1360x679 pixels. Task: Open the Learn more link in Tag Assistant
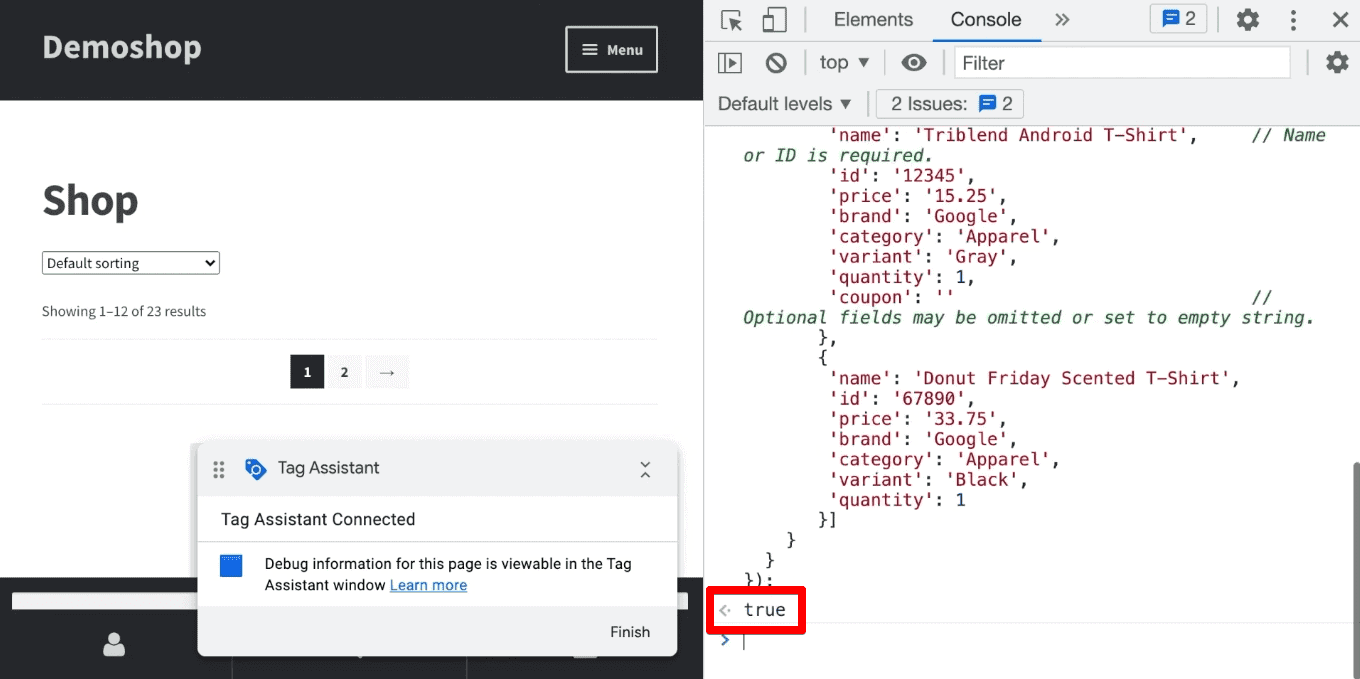pos(428,585)
